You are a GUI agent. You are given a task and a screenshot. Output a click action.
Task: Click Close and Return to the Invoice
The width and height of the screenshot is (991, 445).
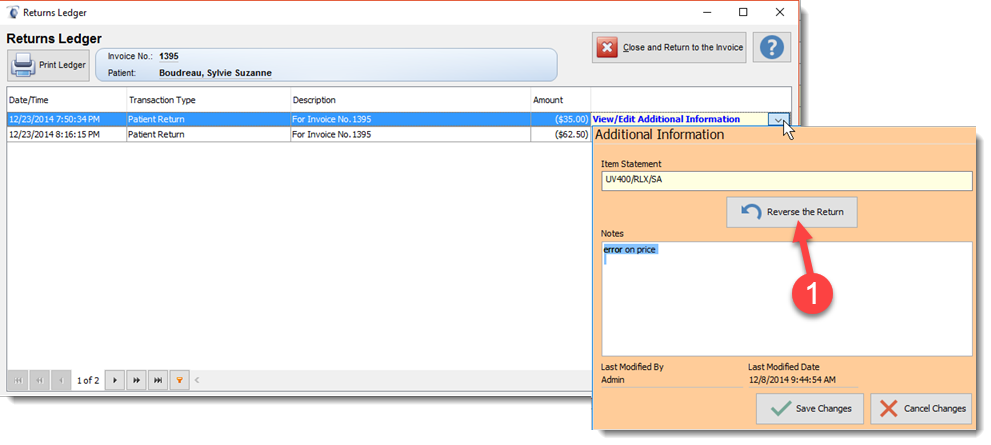pyautogui.click(x=669, y=47)
